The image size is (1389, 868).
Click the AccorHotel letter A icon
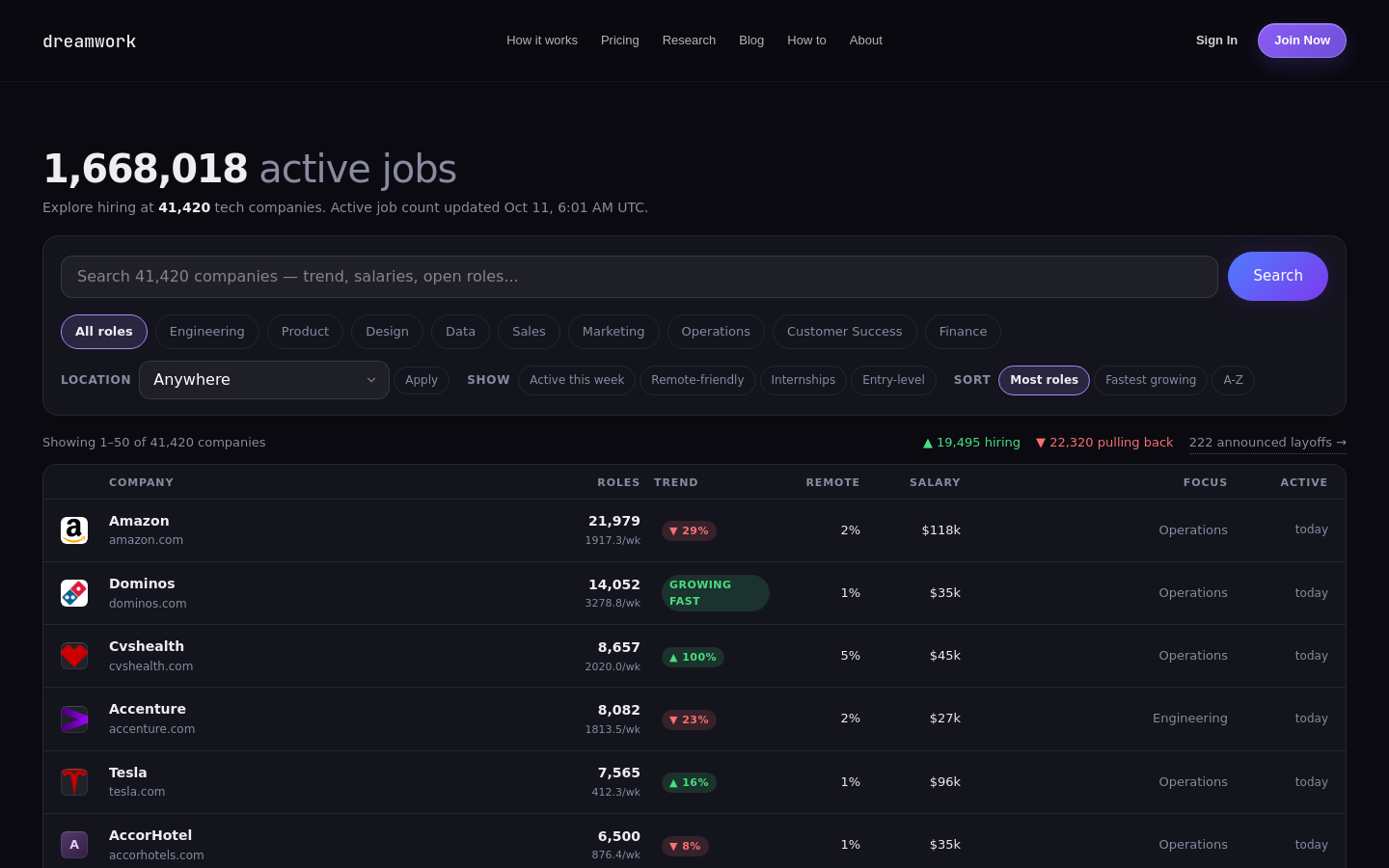(x=74, y=845)
